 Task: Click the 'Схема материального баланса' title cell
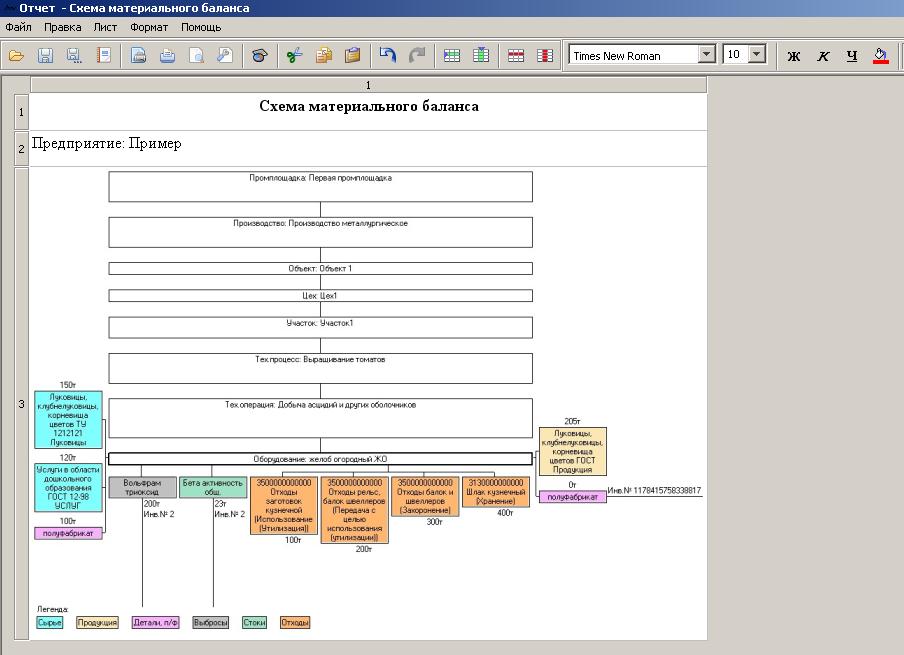tap(368, 107)
